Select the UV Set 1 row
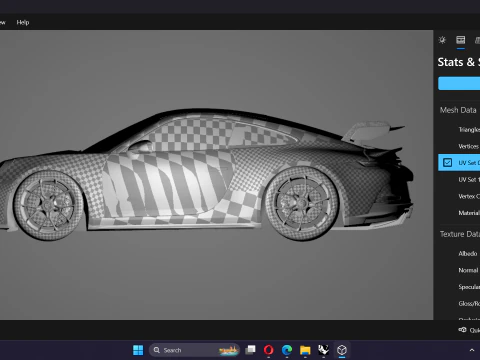This screenshot has width=480, height=360. [x=469, y=179]
